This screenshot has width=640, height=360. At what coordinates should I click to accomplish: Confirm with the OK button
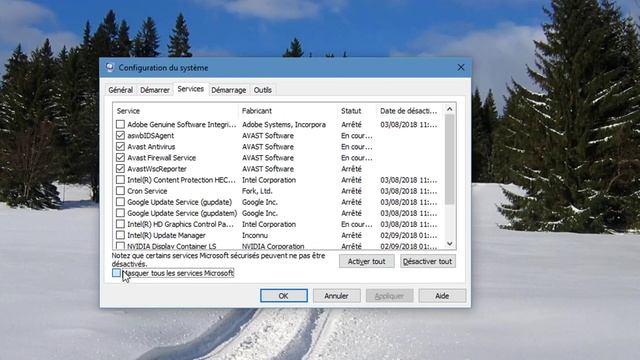pyautogui.click(x=284, y=296)
